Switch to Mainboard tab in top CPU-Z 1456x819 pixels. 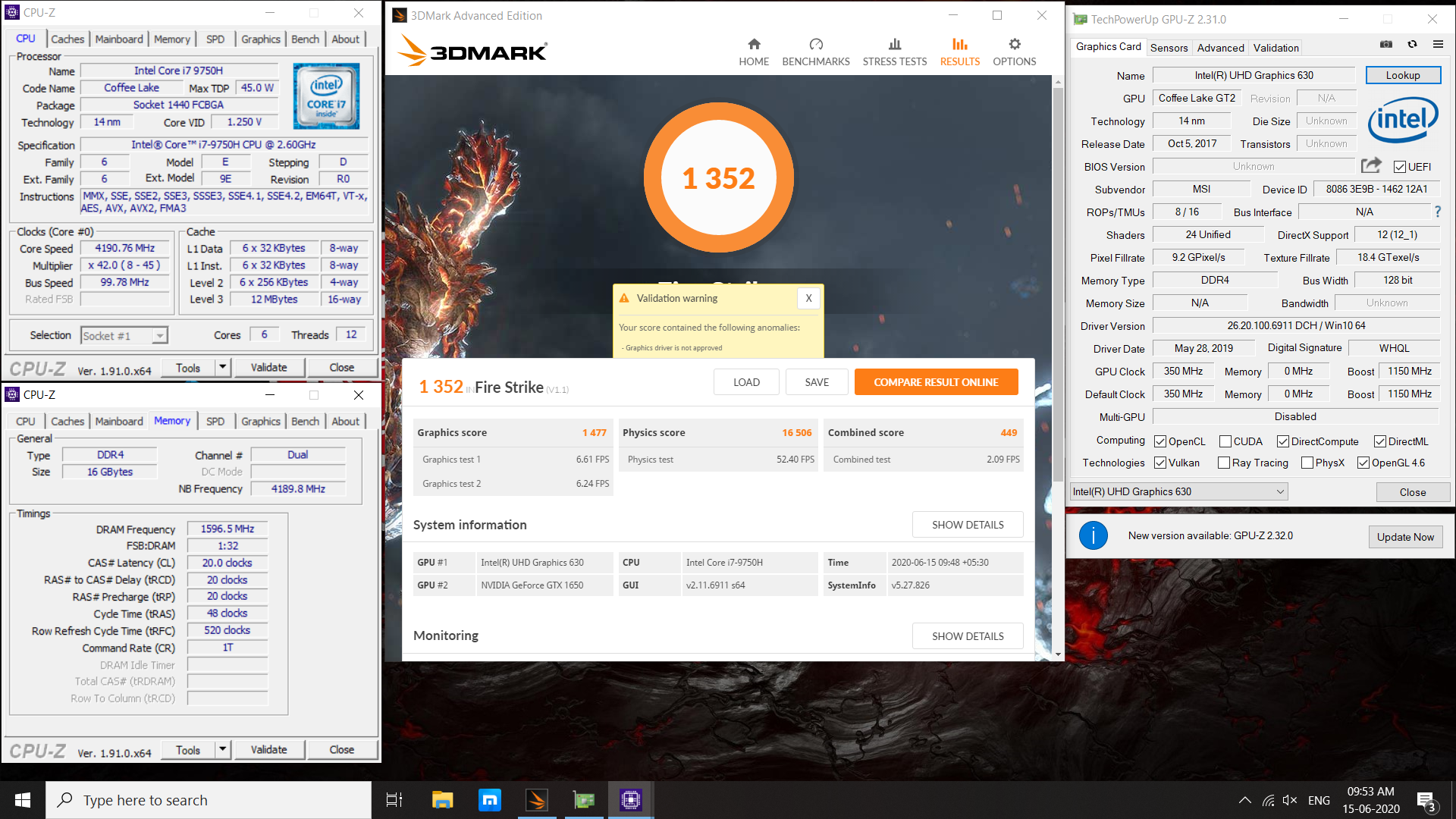[x=119, y=39]
